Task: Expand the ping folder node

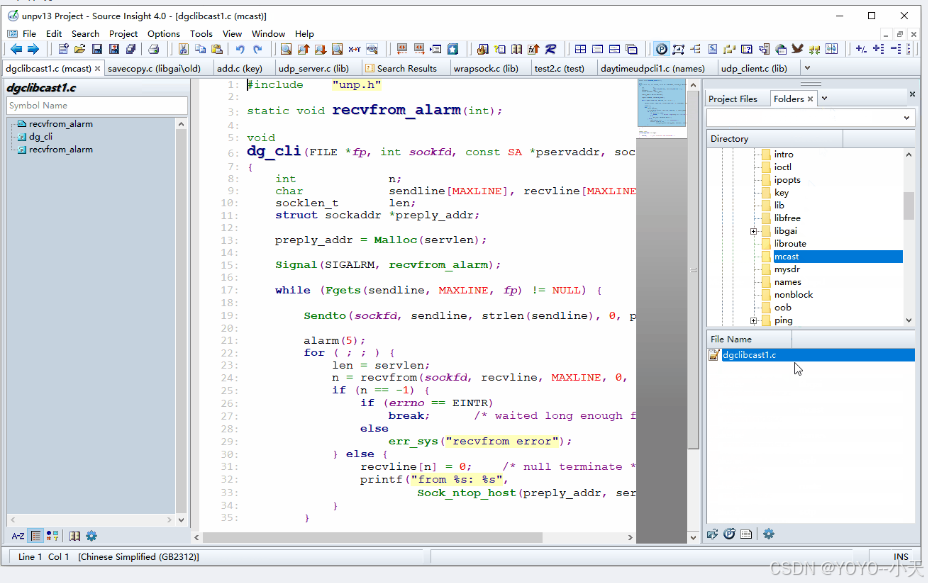Action: (753, 321)
